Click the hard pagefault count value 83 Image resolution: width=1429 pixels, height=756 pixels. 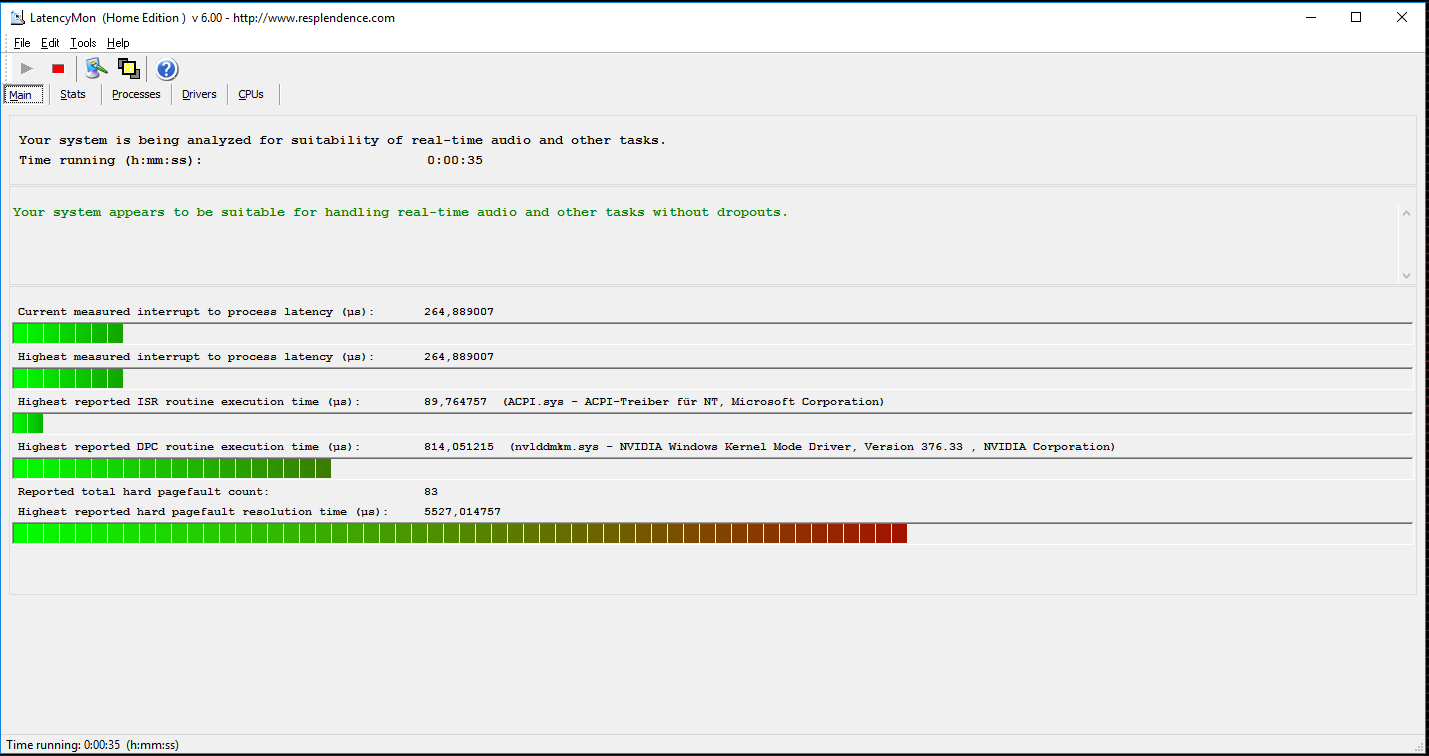(x=431, y=492)
